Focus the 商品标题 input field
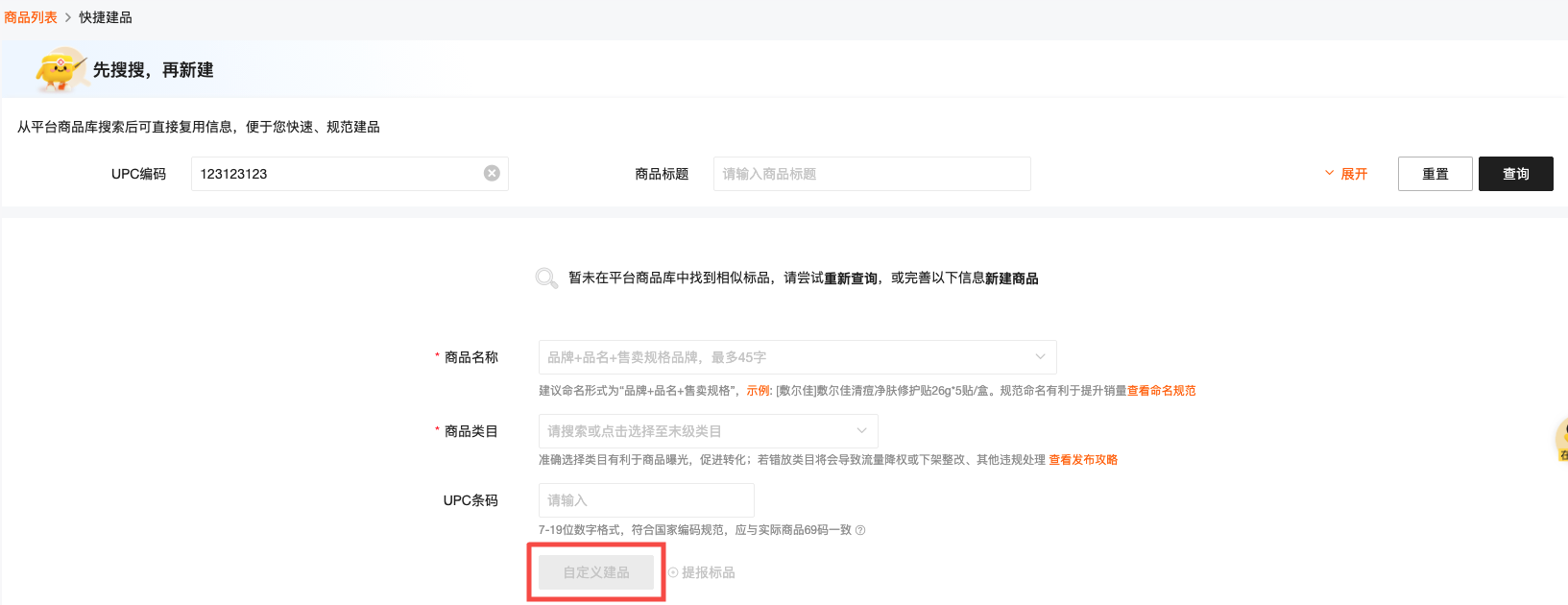 click(871, 174)
